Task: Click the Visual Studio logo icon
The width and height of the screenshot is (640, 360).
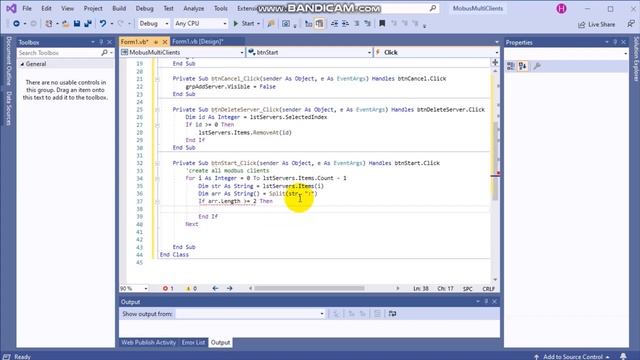Action: click(x=11, y=8)
